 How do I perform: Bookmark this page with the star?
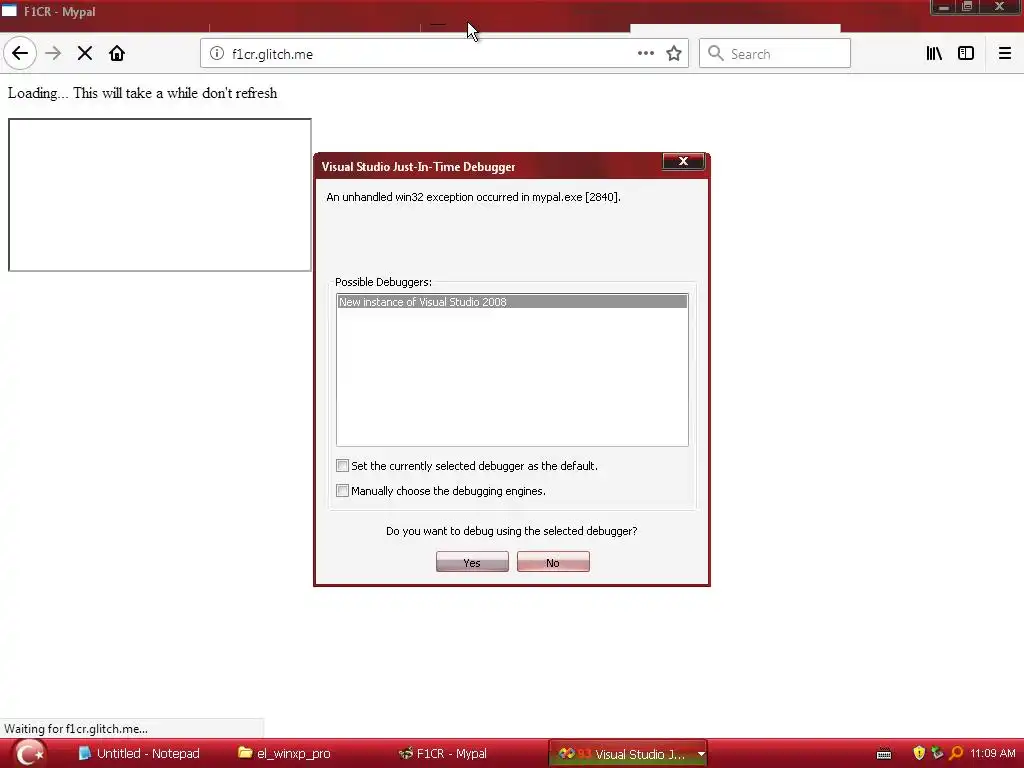674,54
